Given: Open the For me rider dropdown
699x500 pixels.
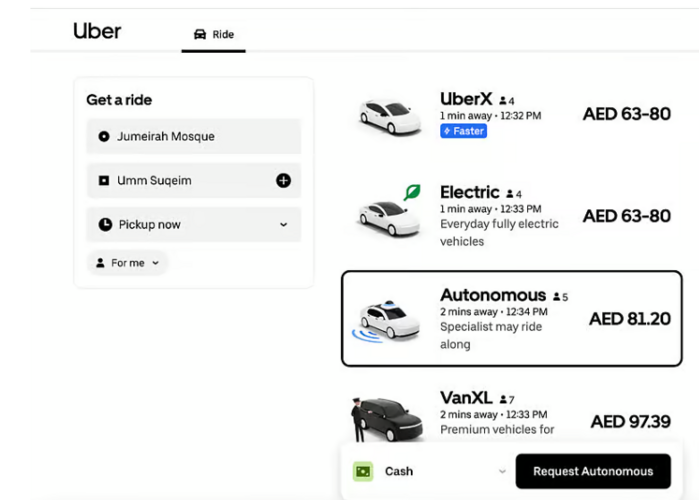Looking at the screenshot, I should tap(127, 263).
